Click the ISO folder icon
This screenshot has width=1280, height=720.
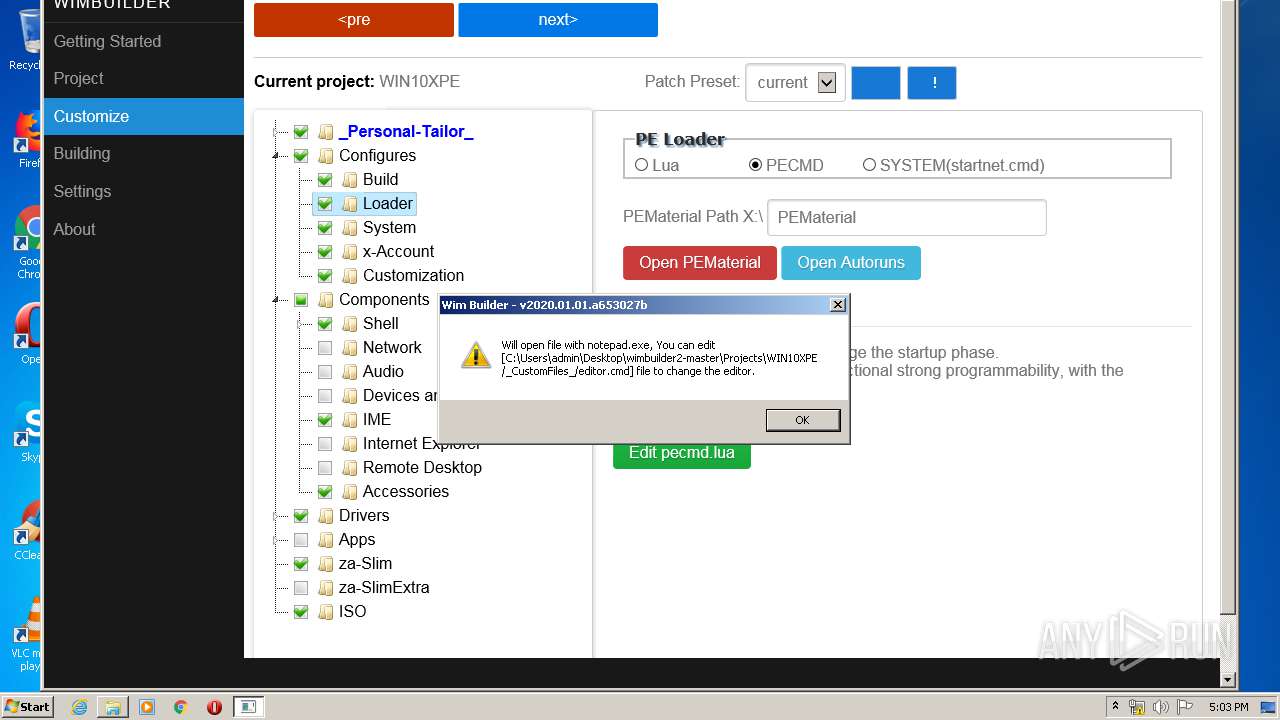click(x=325, y=611)
